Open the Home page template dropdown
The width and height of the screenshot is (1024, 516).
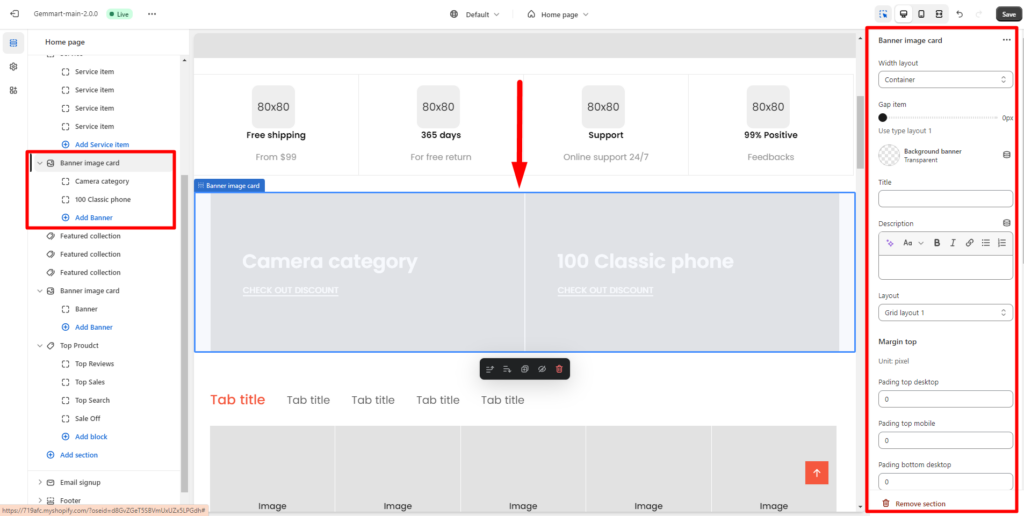pos(558,14)
